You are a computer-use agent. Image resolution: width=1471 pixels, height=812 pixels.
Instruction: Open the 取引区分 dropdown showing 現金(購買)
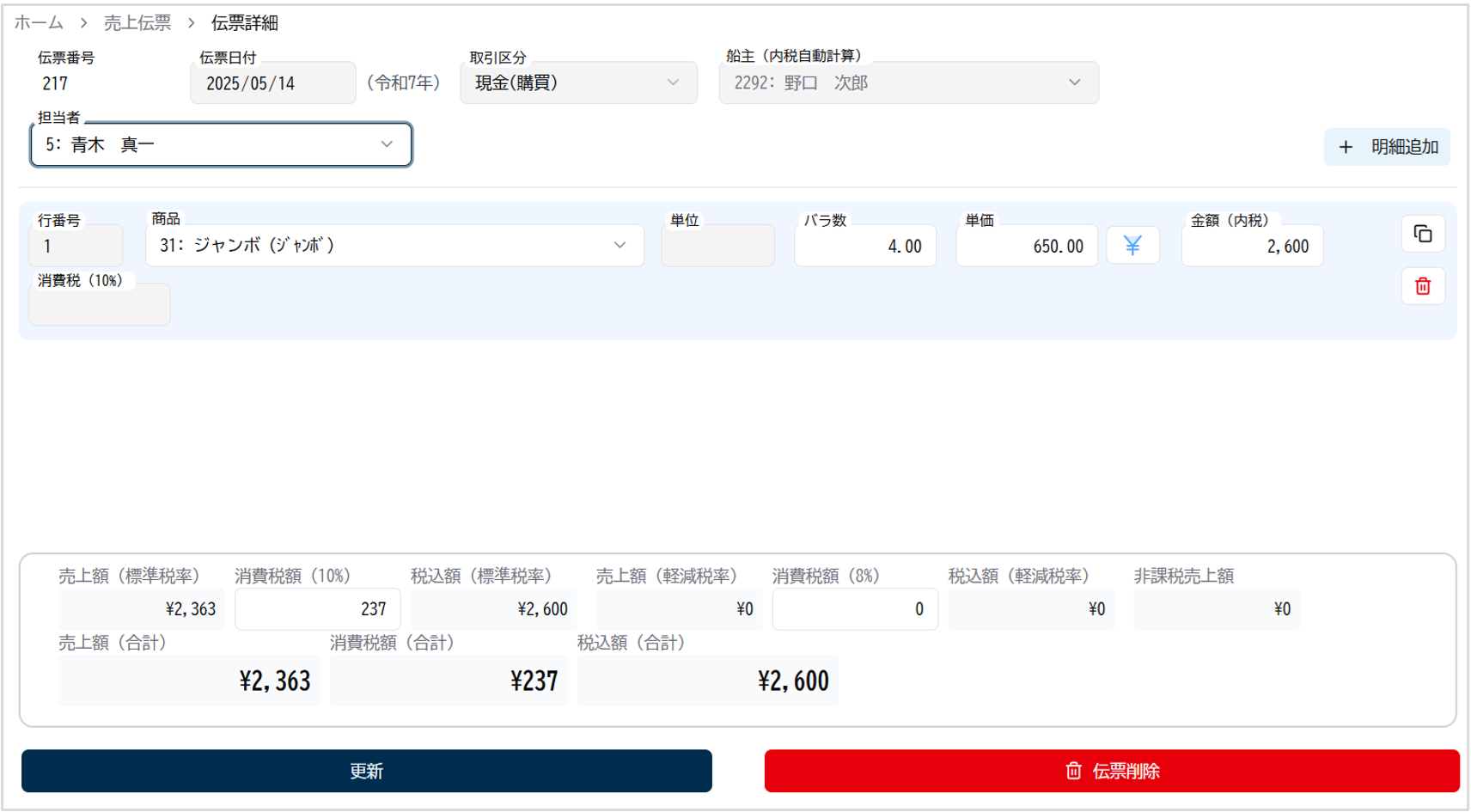pyautogui.click(x=577, y=82)
